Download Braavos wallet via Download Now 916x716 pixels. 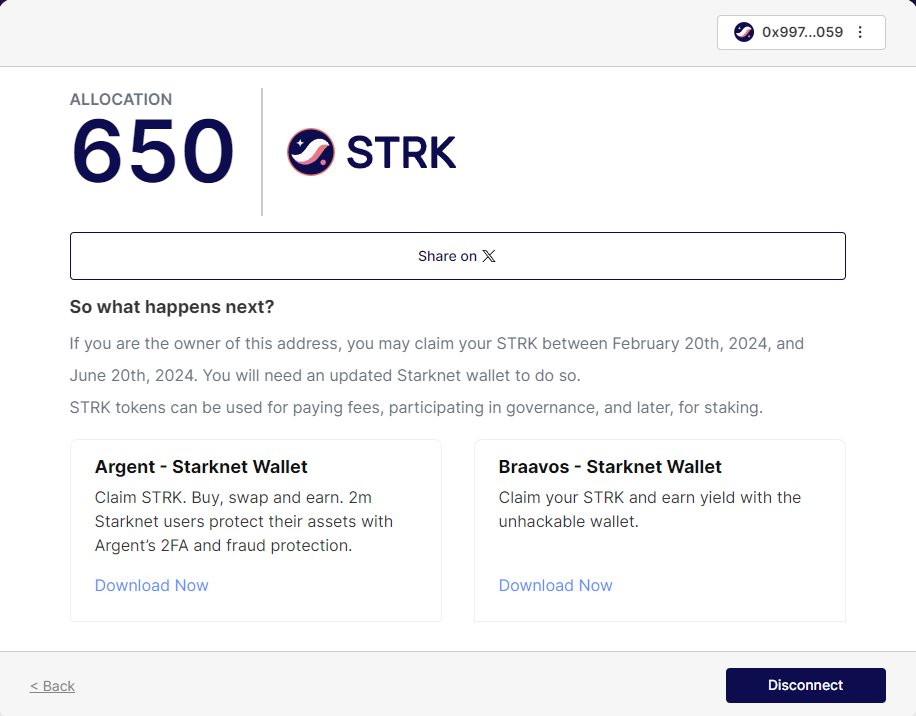(556, 585)
